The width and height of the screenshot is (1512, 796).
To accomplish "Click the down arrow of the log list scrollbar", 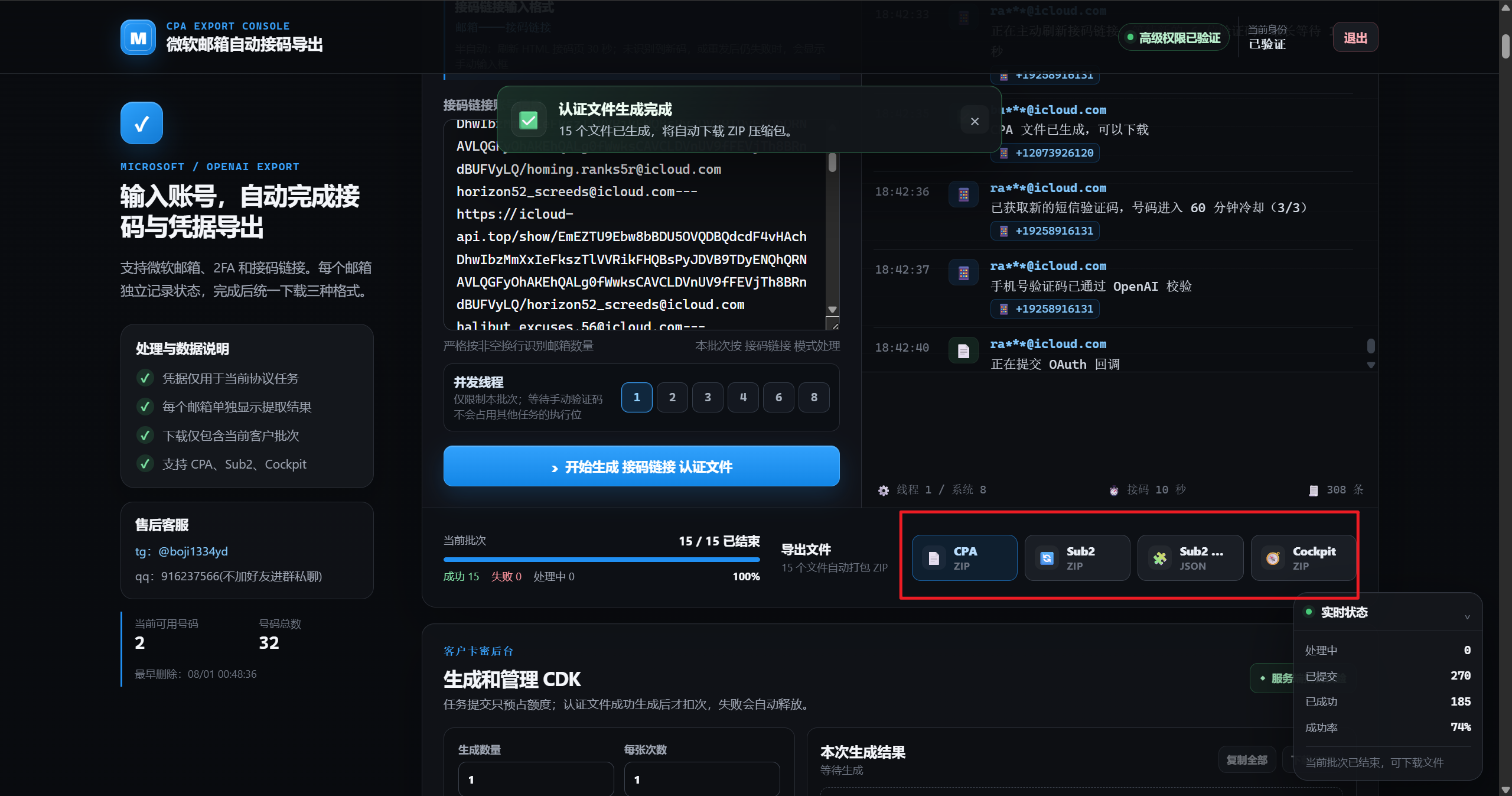I will pyautogui.click(x=1371, y=365).
